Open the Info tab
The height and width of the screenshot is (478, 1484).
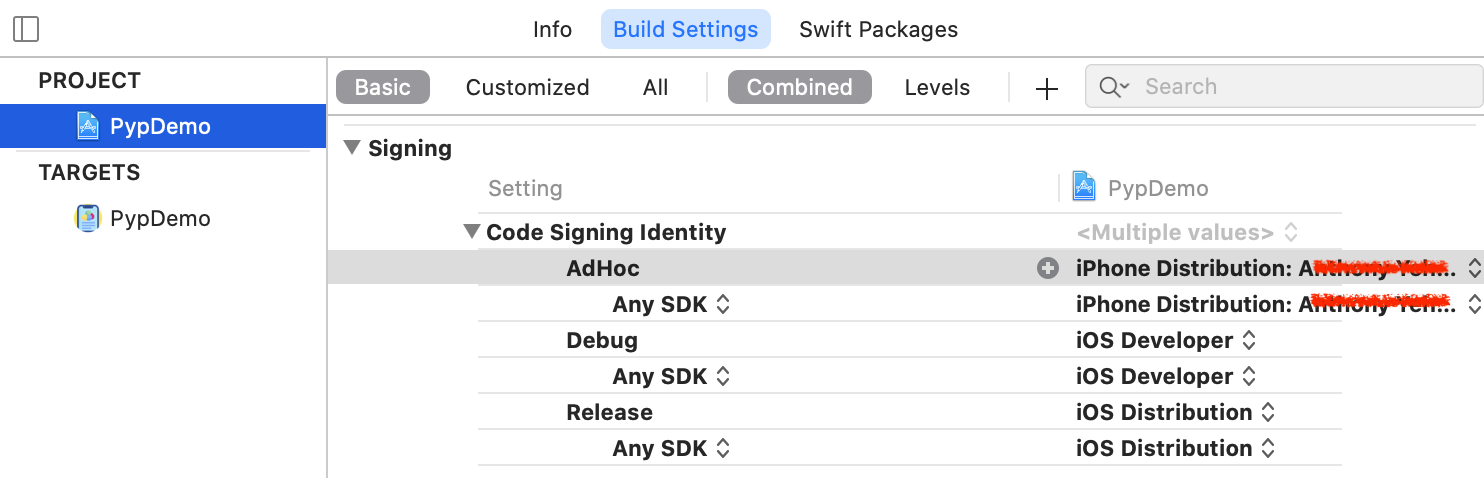click(552, 29)
